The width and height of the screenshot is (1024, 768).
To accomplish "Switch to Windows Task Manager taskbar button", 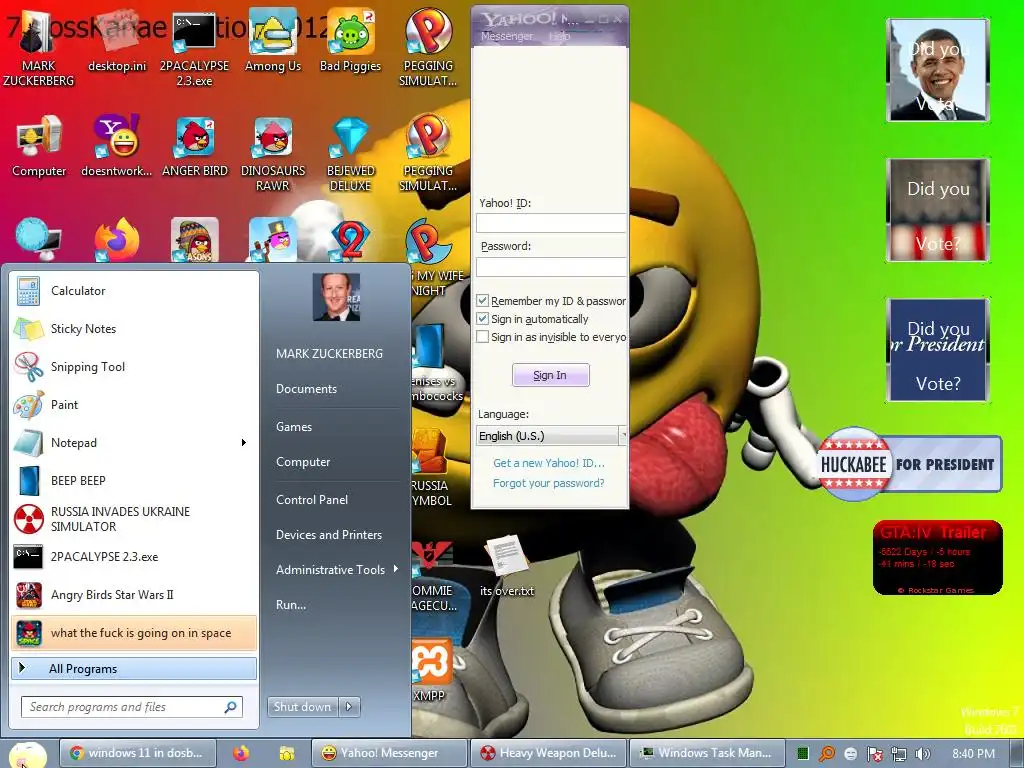I will coord(706,753).
